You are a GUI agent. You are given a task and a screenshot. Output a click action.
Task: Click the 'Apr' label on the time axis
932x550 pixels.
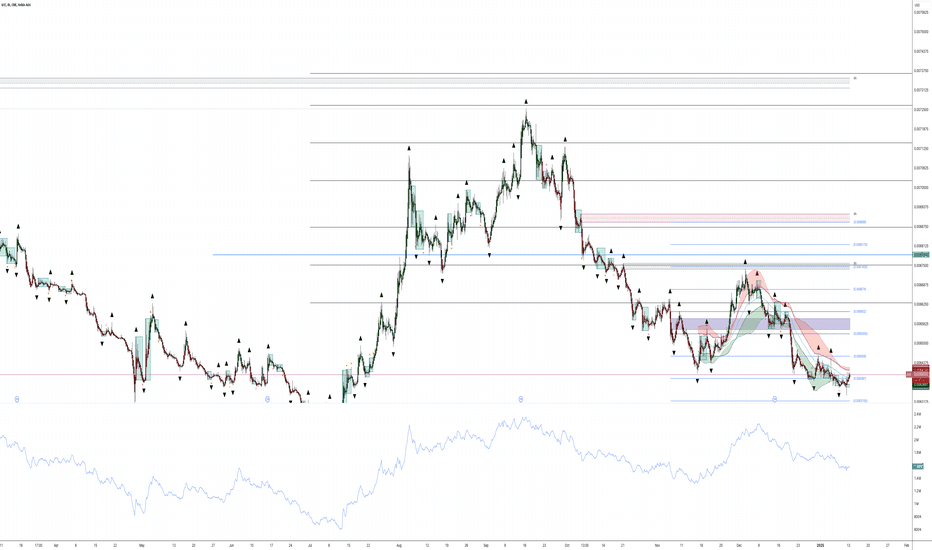point(56,544)
